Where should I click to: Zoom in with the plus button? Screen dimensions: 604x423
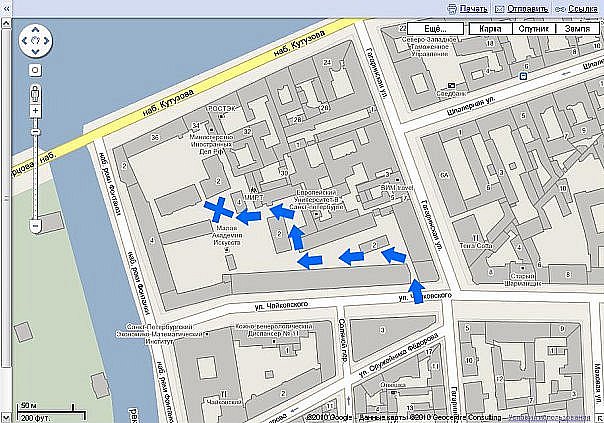coord(35,111)
